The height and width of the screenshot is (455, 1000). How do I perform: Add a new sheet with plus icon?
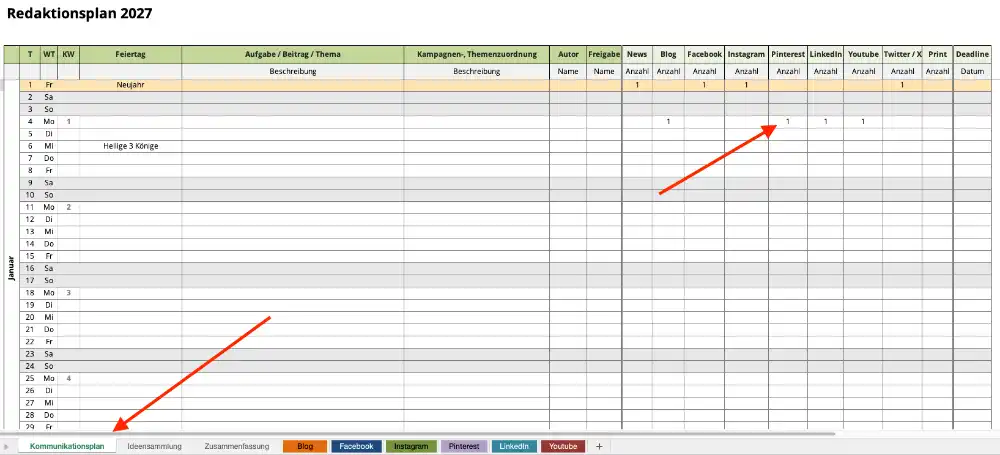point(599,446)
